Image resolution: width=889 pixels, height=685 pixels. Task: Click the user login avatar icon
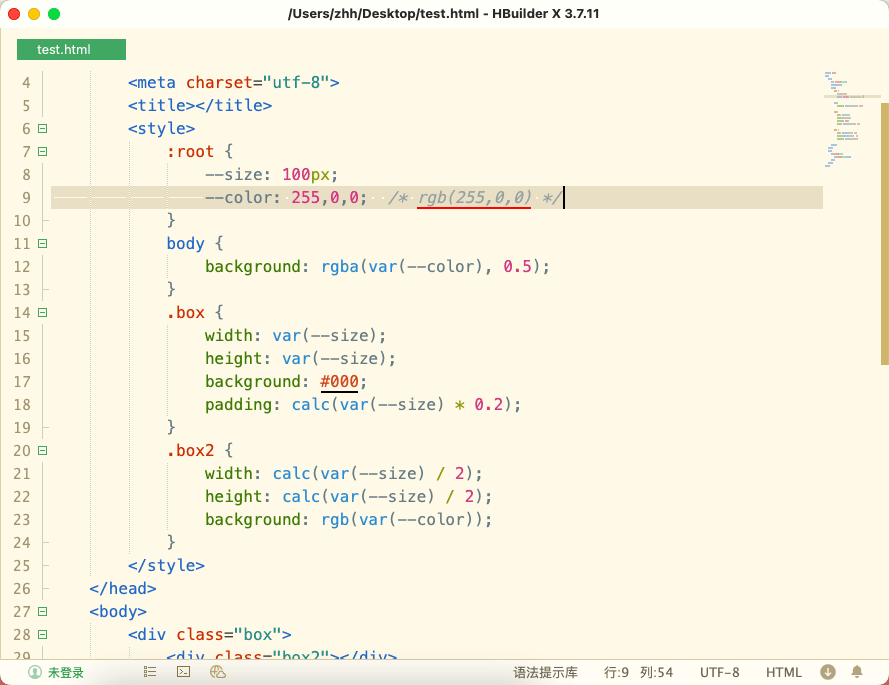tap(35, 673)
